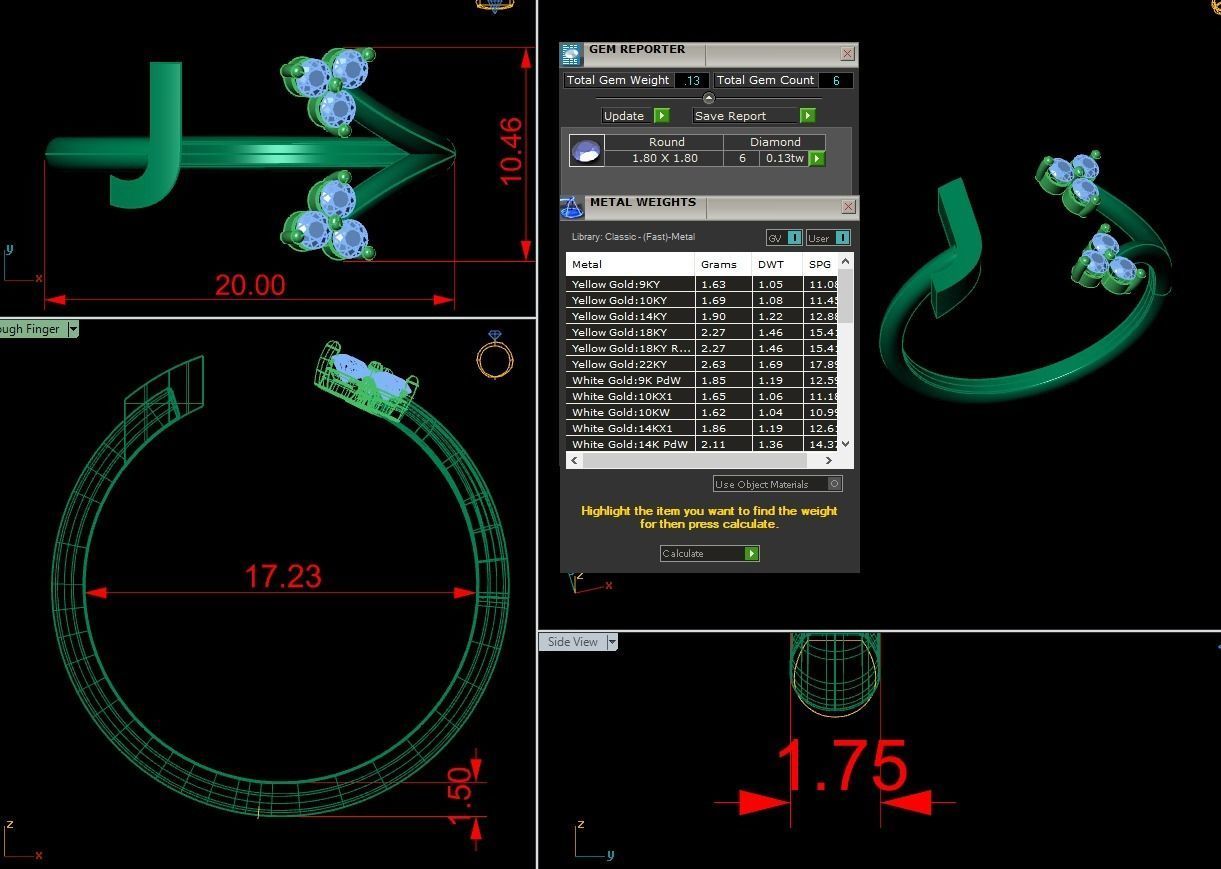1221x869 pixels.
Task: Enable Use Object Materials option
Action: pyautogui.click(x=835, y=484)
